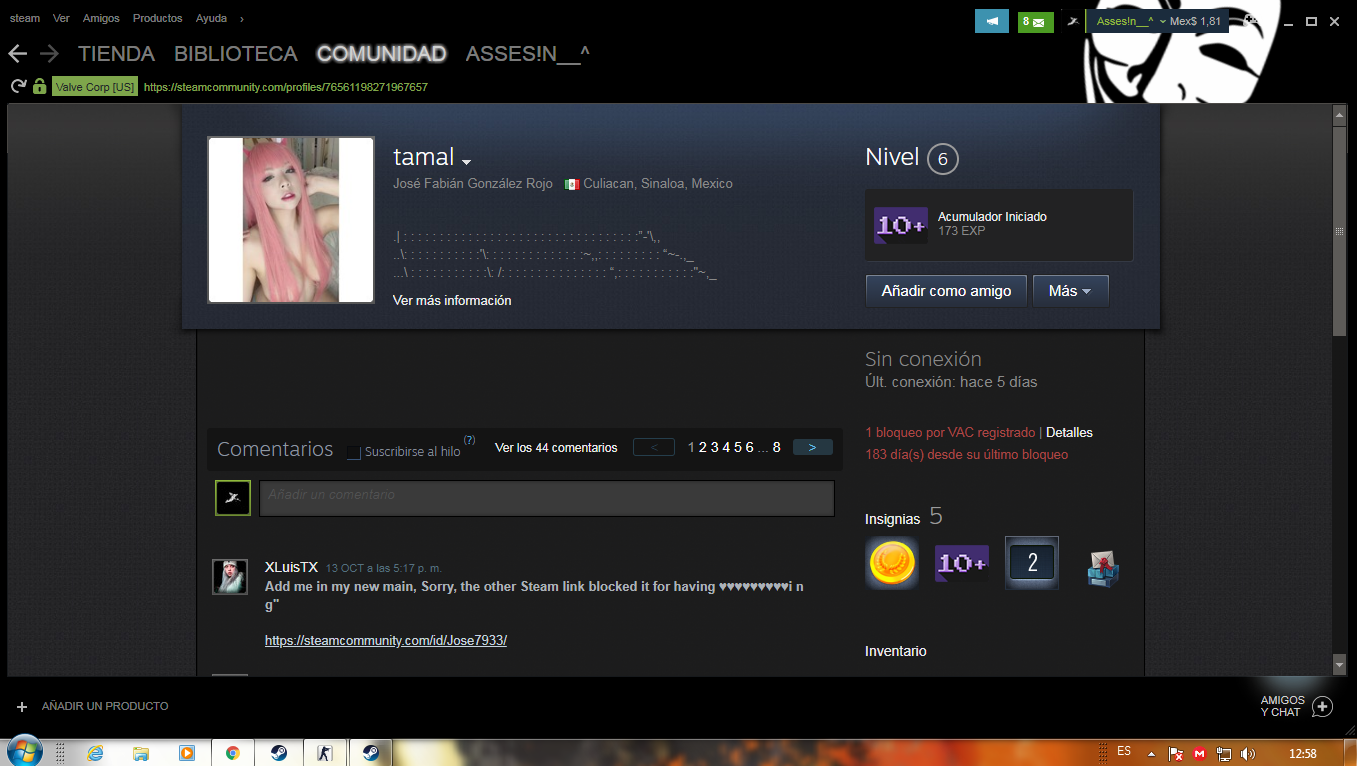Toggle Suscribirse al hilo checkbox
The width and height of the screenshot is (1357, 766).
(353, 452)
